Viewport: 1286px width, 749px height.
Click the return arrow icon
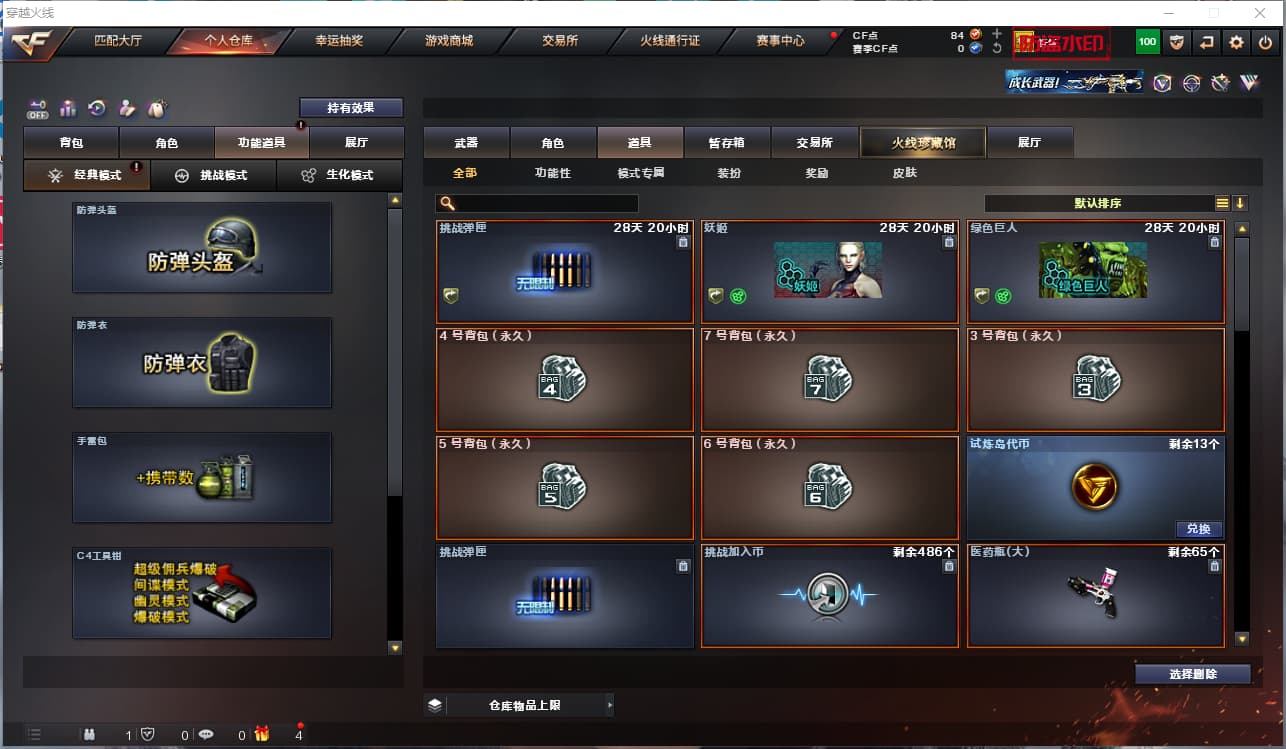(x=1206, y=42)
